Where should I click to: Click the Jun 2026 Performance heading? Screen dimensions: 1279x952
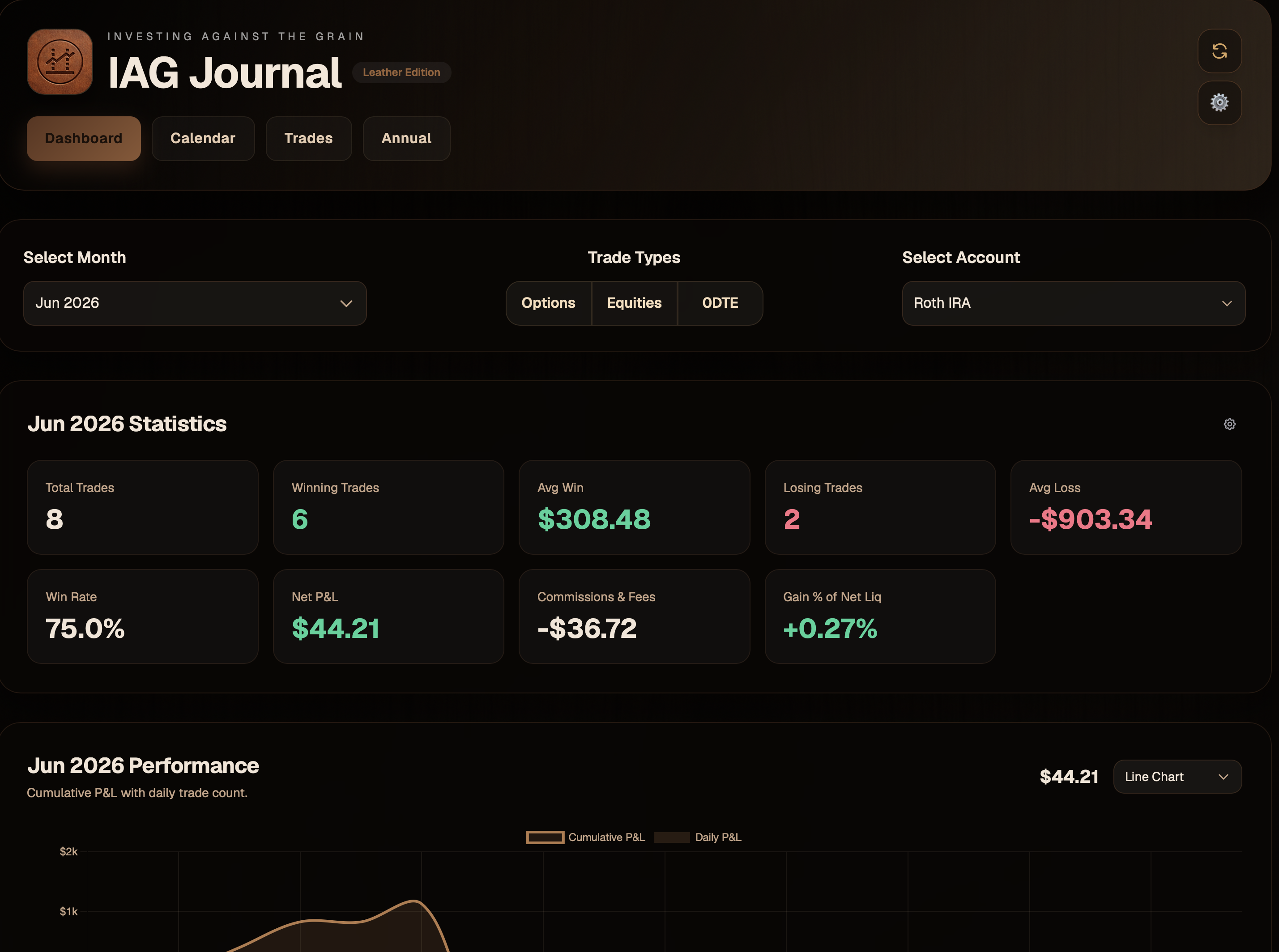click(x=143, y=766)
